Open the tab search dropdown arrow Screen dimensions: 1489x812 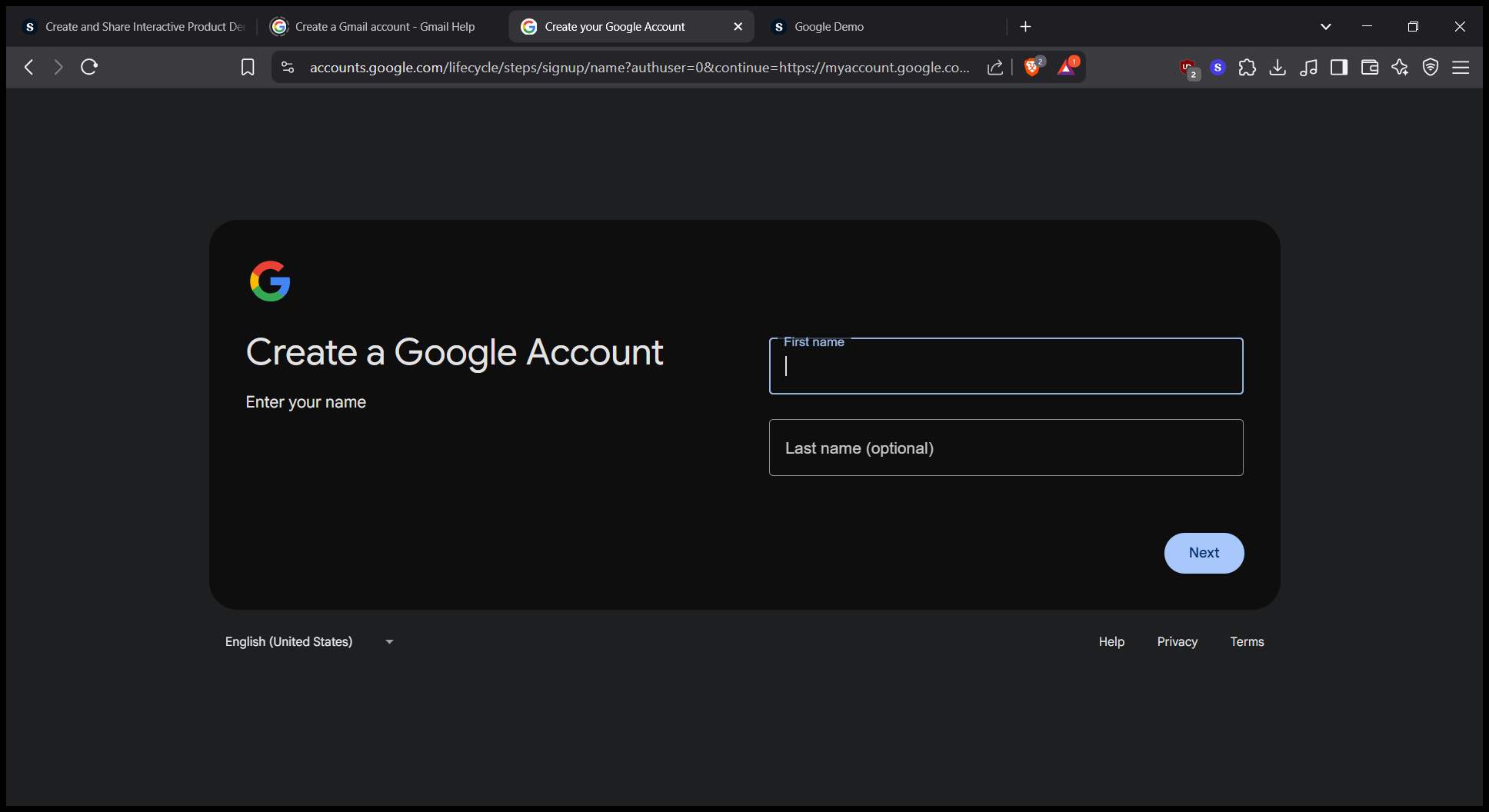pyautogui.click(x=1326, y=27)
